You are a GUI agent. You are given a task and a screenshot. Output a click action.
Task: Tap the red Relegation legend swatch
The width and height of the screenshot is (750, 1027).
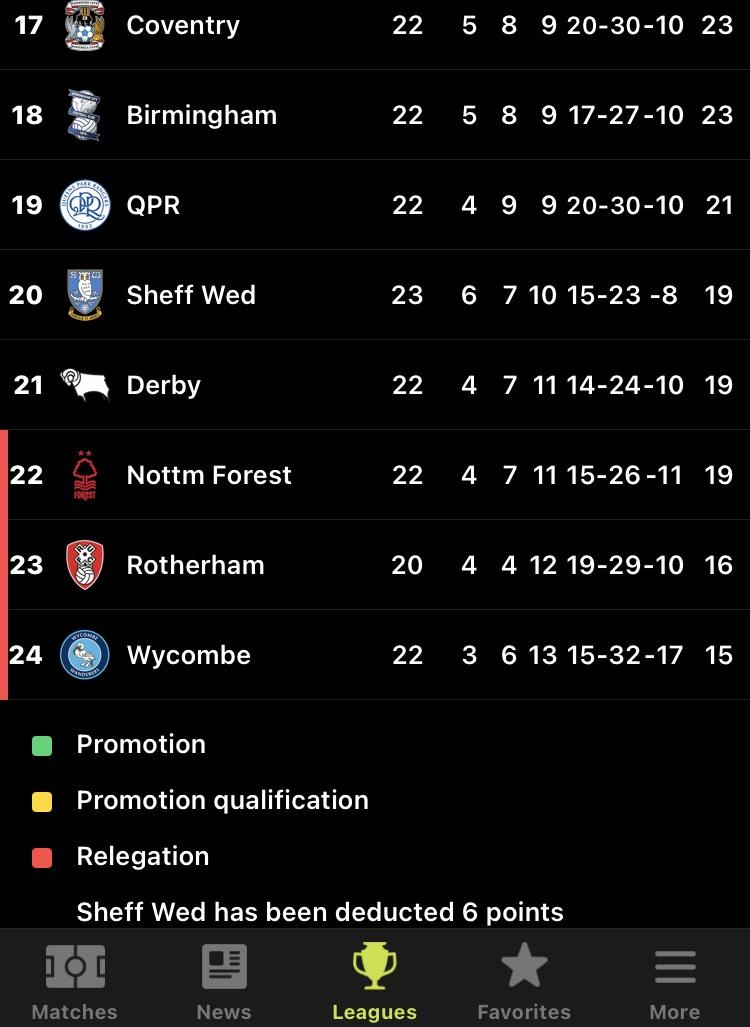[42, 858]
